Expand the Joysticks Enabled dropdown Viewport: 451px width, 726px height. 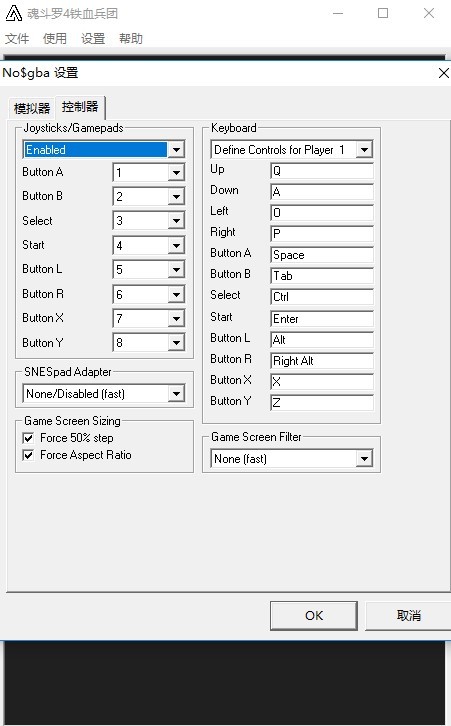176,150
